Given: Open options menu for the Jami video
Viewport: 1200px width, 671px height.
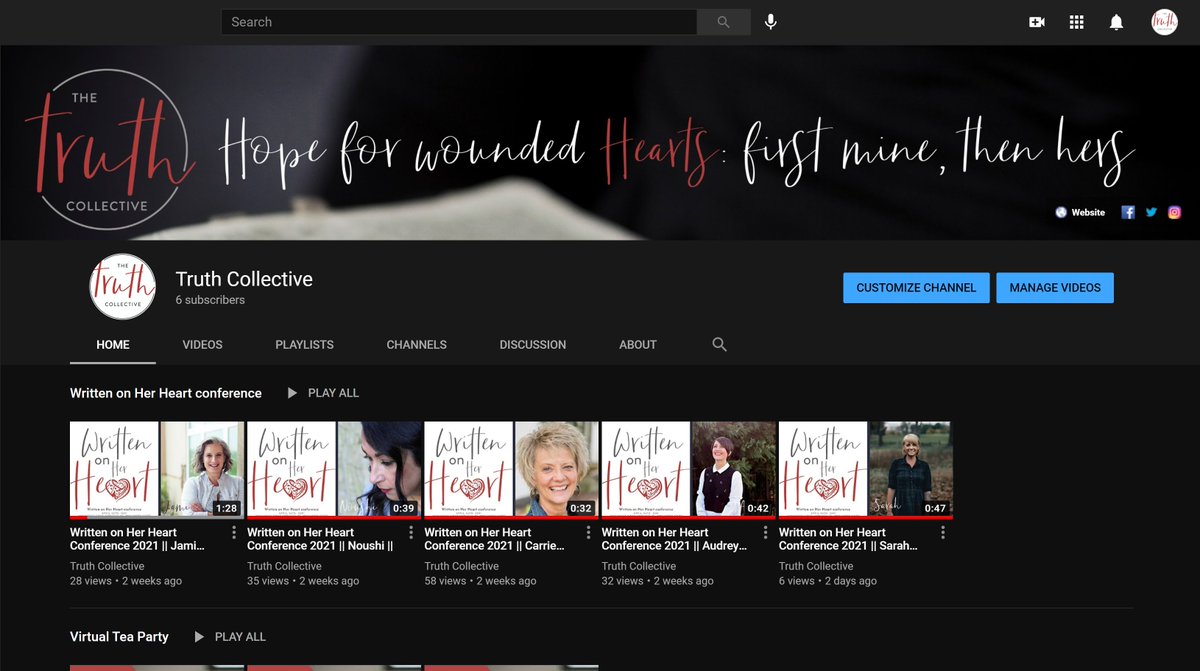Looking at the screenshot, I should (x=234, y=533).
